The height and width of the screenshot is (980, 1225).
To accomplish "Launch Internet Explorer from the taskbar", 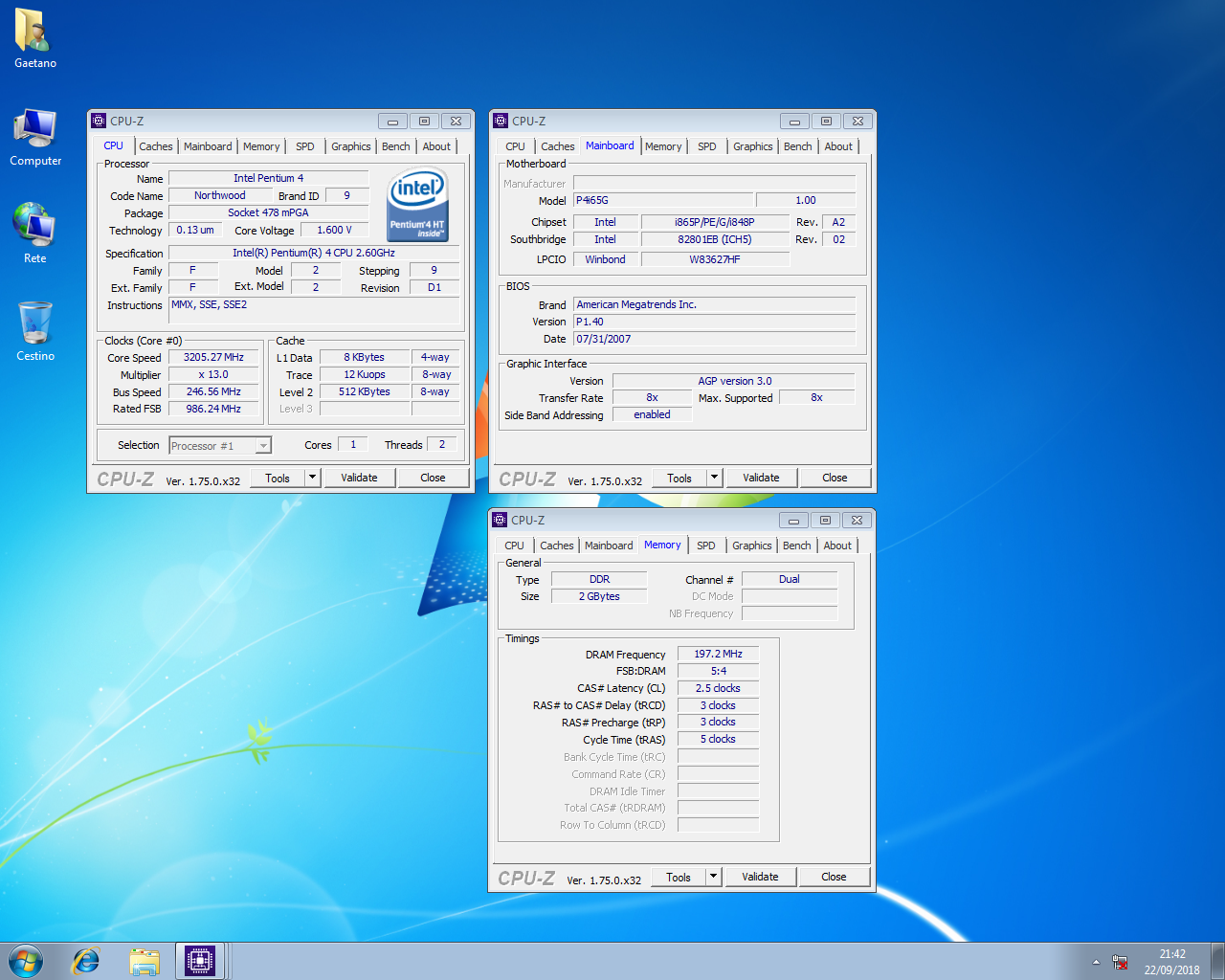I will point(86,961).
